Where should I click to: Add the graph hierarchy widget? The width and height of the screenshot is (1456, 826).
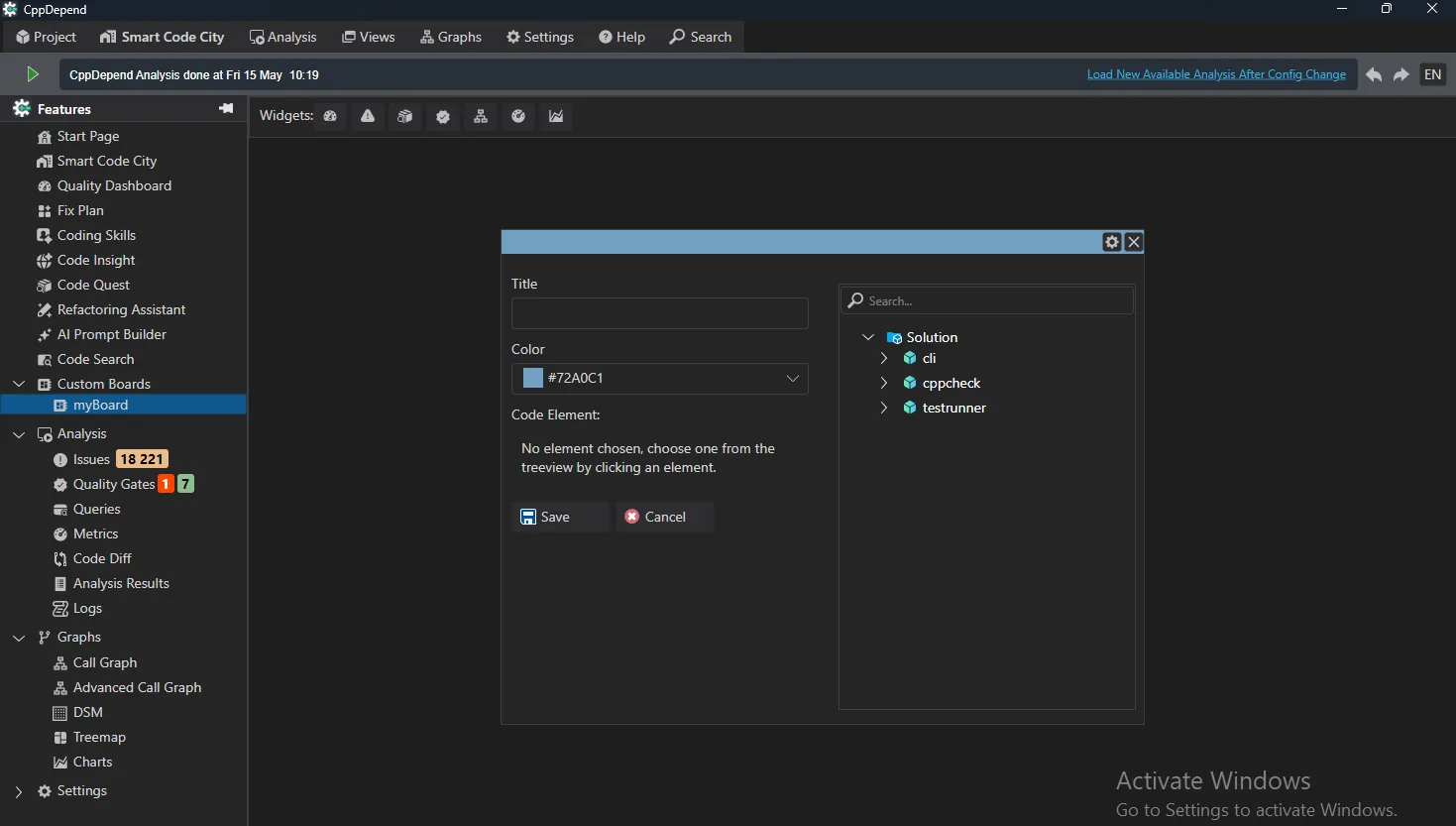[x=481, y=116]
